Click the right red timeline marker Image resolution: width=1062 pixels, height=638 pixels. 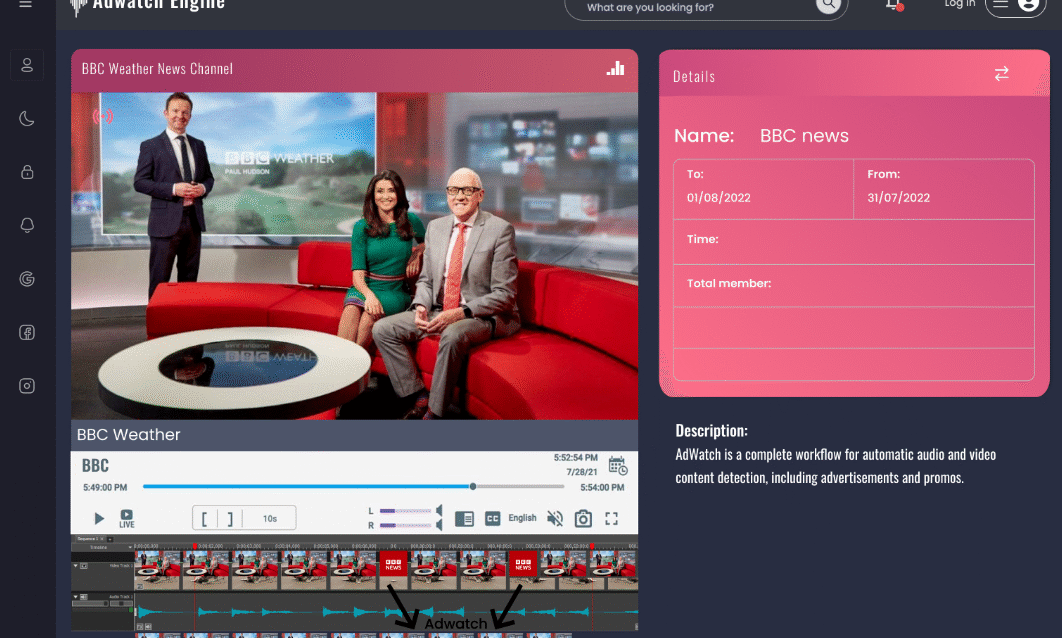591,546
